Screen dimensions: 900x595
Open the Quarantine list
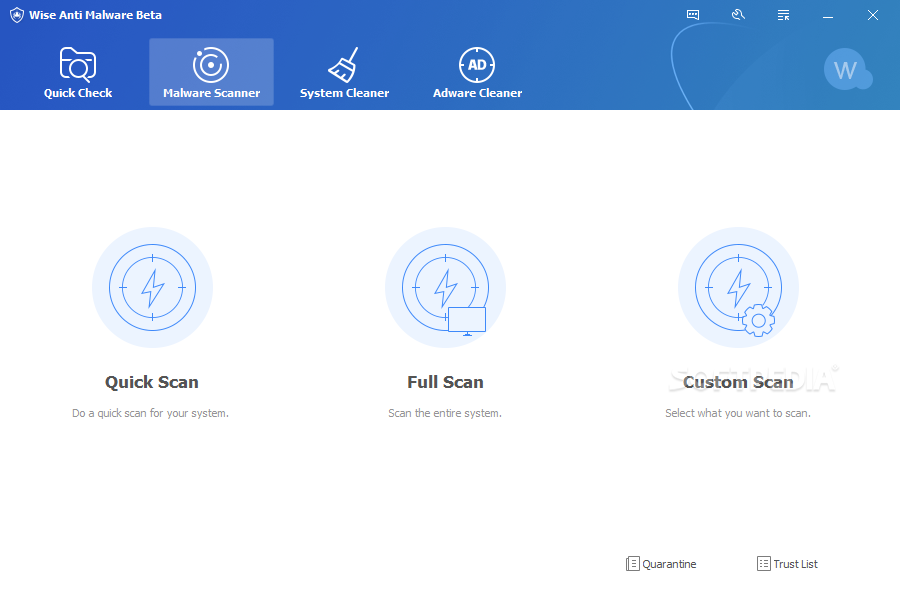click(661, 564)
